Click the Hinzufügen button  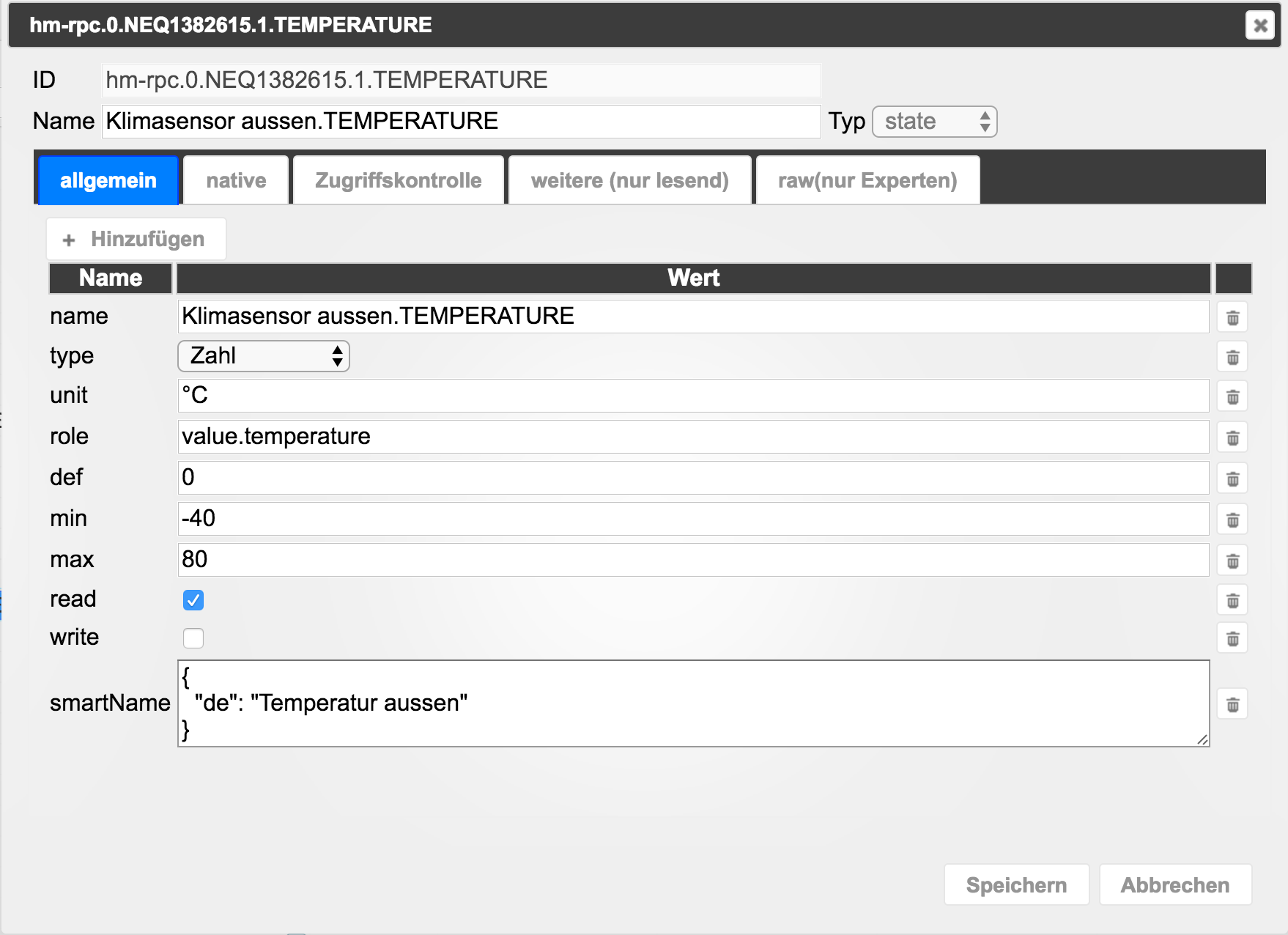[x=136, y=239]
